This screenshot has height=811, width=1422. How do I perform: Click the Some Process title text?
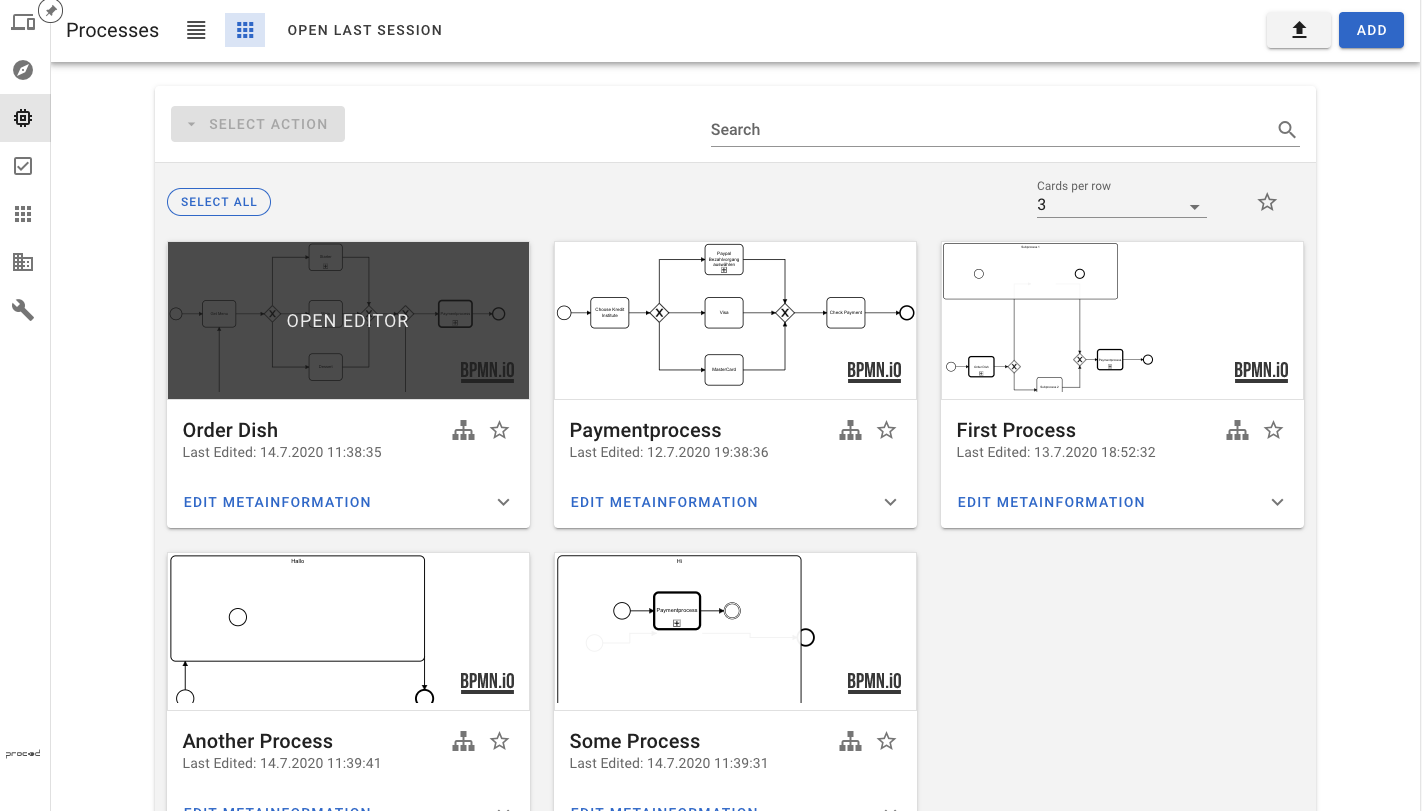pos(635,741)
